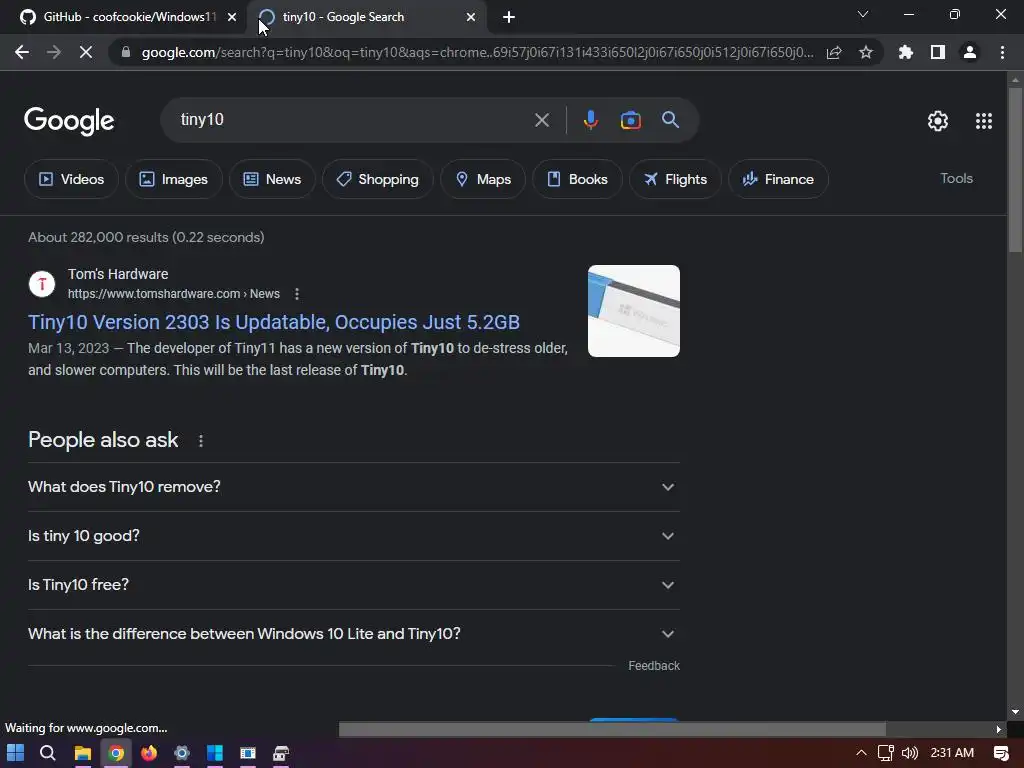Filter results by Images
The height and width of the screenshot is (768, 1024).
174,179
